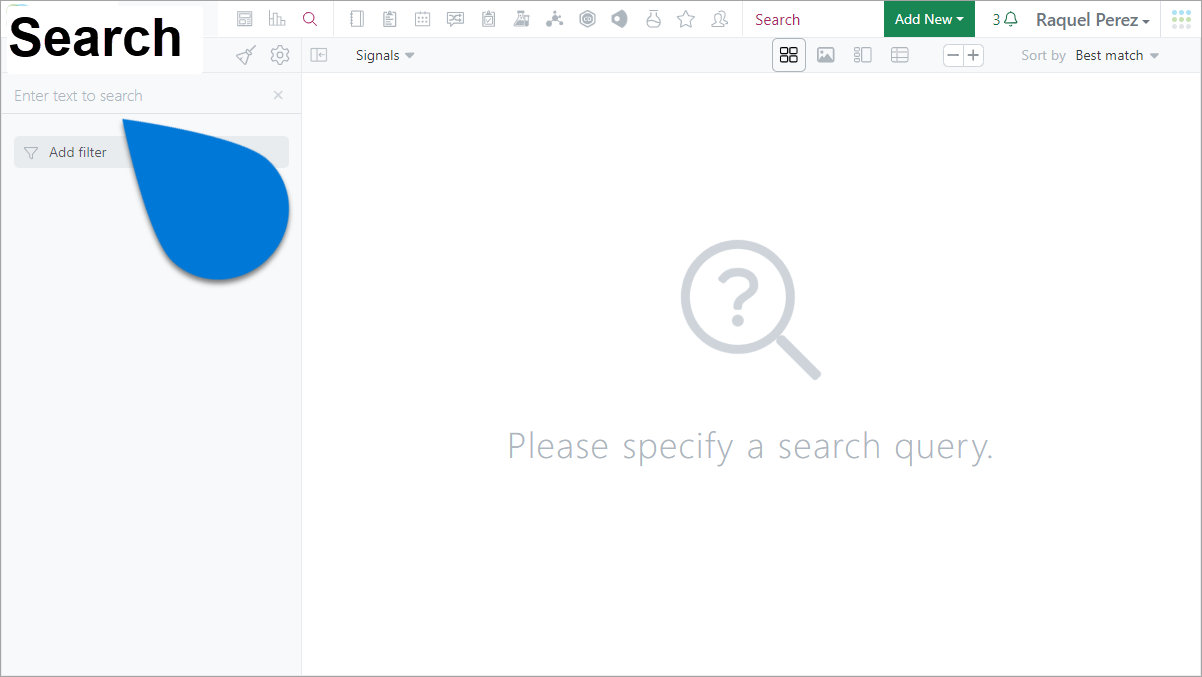Open the colored dots apps grid
Screen dimensions: 1202x677
1181,19
